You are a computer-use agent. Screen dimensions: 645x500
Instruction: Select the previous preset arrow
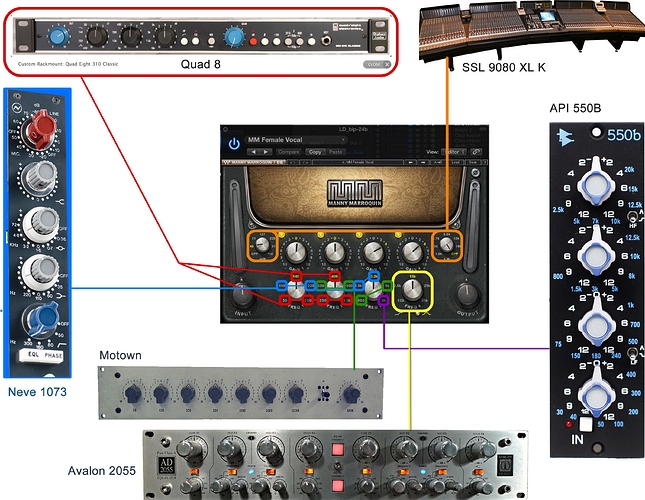253,152
